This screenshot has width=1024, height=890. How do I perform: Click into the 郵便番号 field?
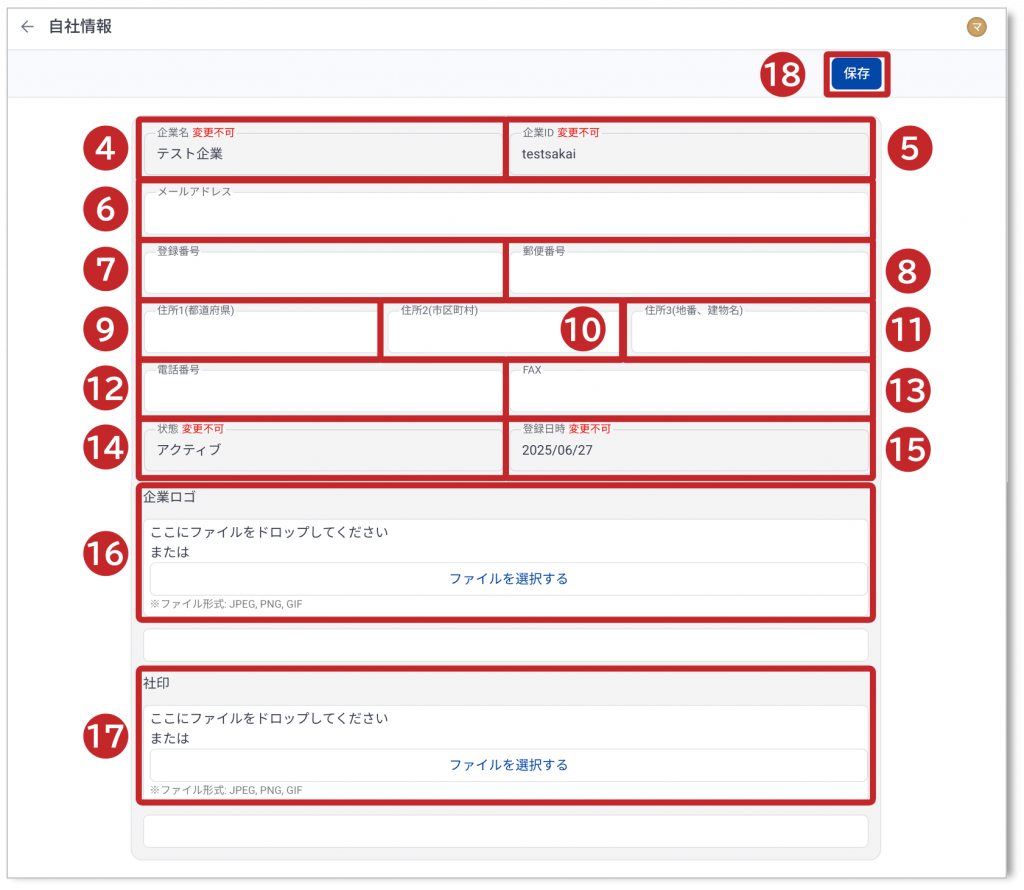(x=688, y=273)
